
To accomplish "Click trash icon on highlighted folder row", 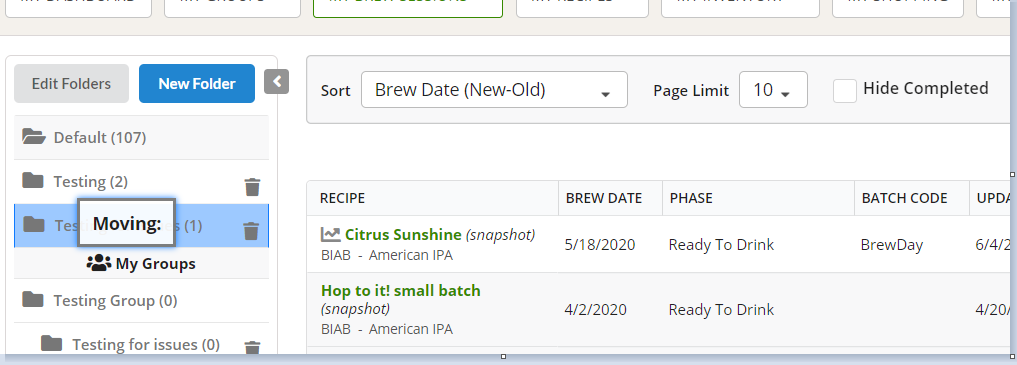I will (x=251, y=231).
